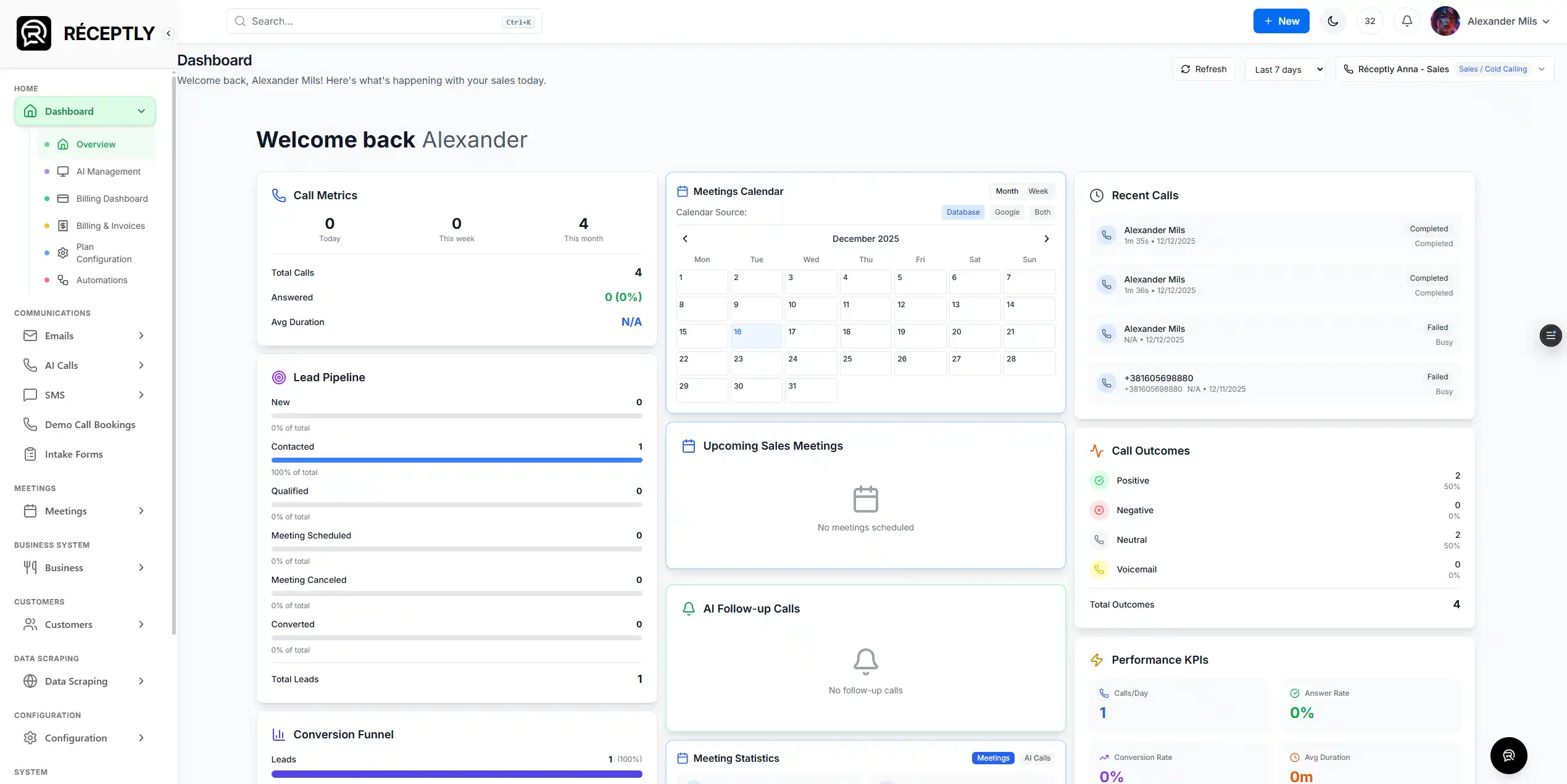Expand the SMS menu
Screen dimensions: 1567x784
(85, 395)
